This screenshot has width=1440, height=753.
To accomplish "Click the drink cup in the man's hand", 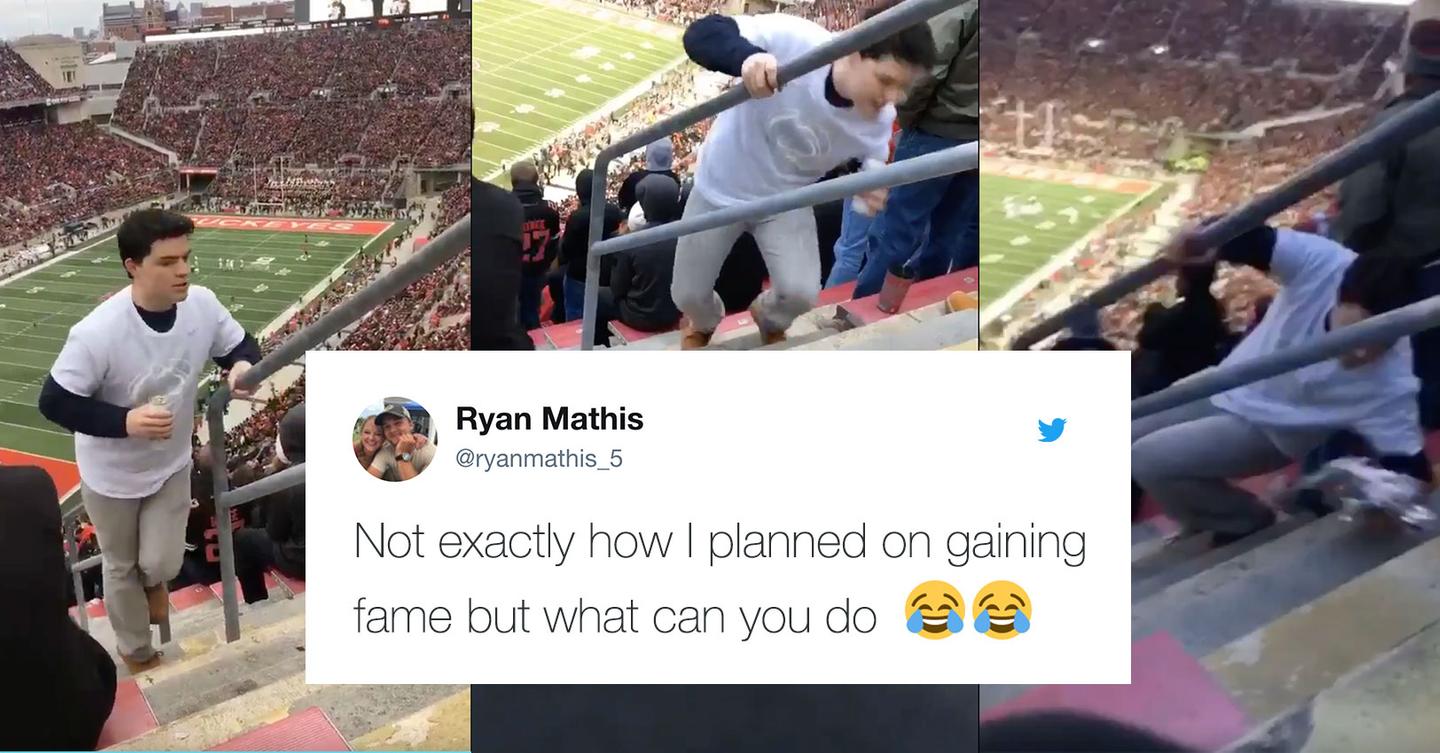I will pos(158,410).
